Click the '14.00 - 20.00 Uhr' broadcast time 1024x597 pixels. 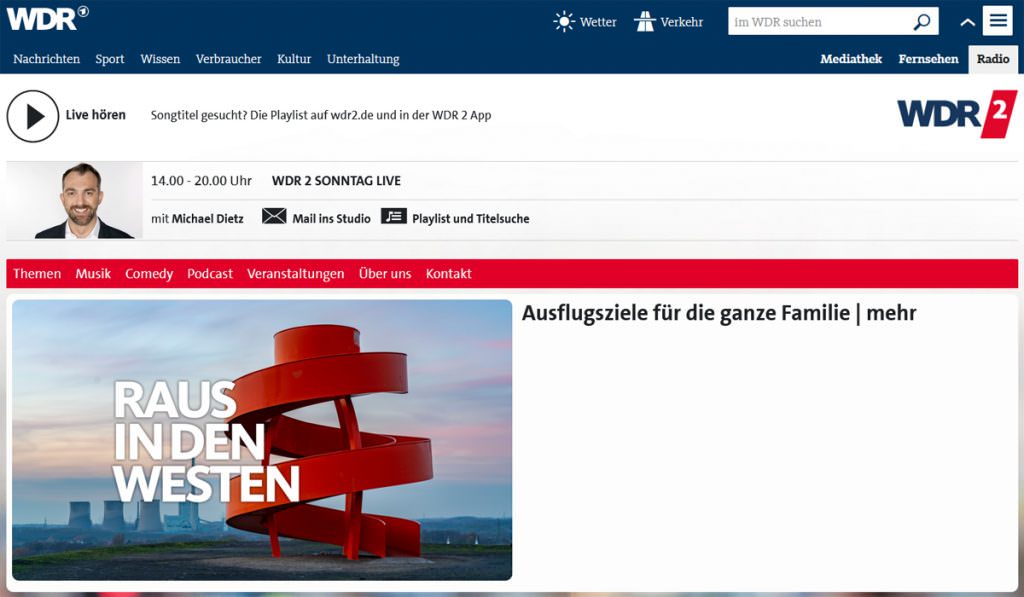[x=201, y=181]
